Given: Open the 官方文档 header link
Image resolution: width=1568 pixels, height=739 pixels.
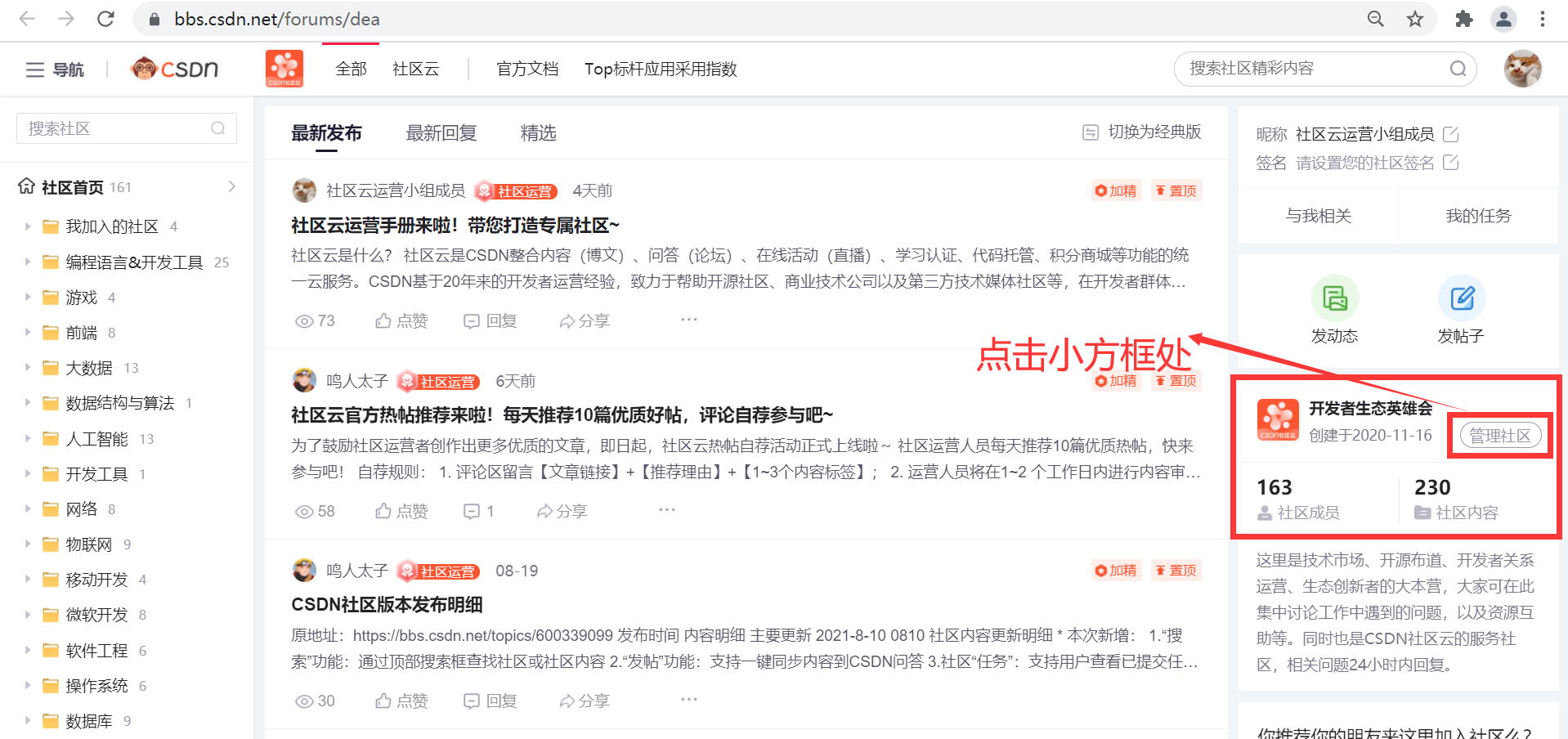Looking at the screenshot, I should [x=527, y=69].
